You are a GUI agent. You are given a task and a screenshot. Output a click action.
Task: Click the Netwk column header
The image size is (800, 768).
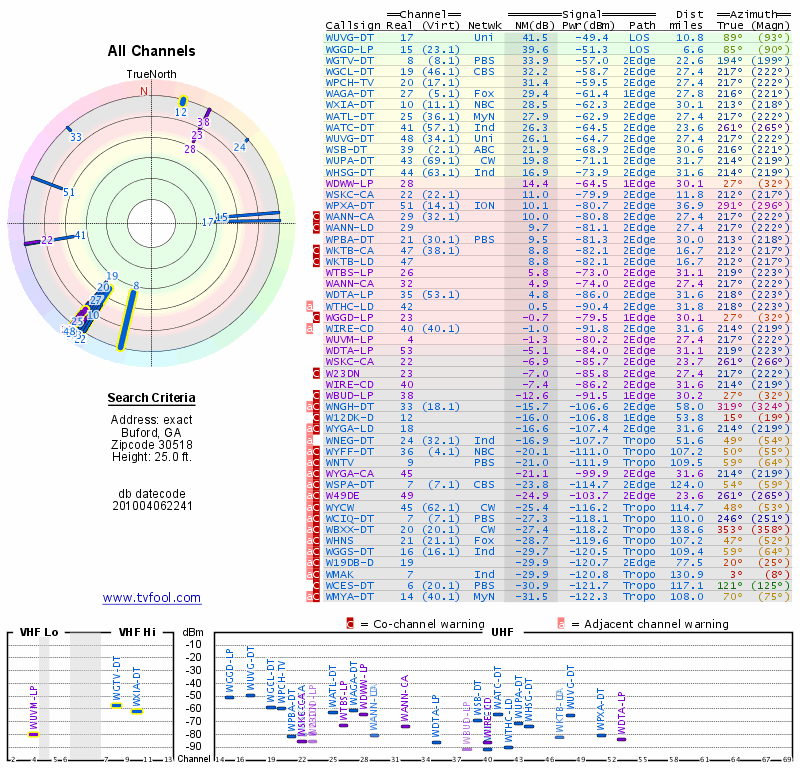tap(484, 24)
